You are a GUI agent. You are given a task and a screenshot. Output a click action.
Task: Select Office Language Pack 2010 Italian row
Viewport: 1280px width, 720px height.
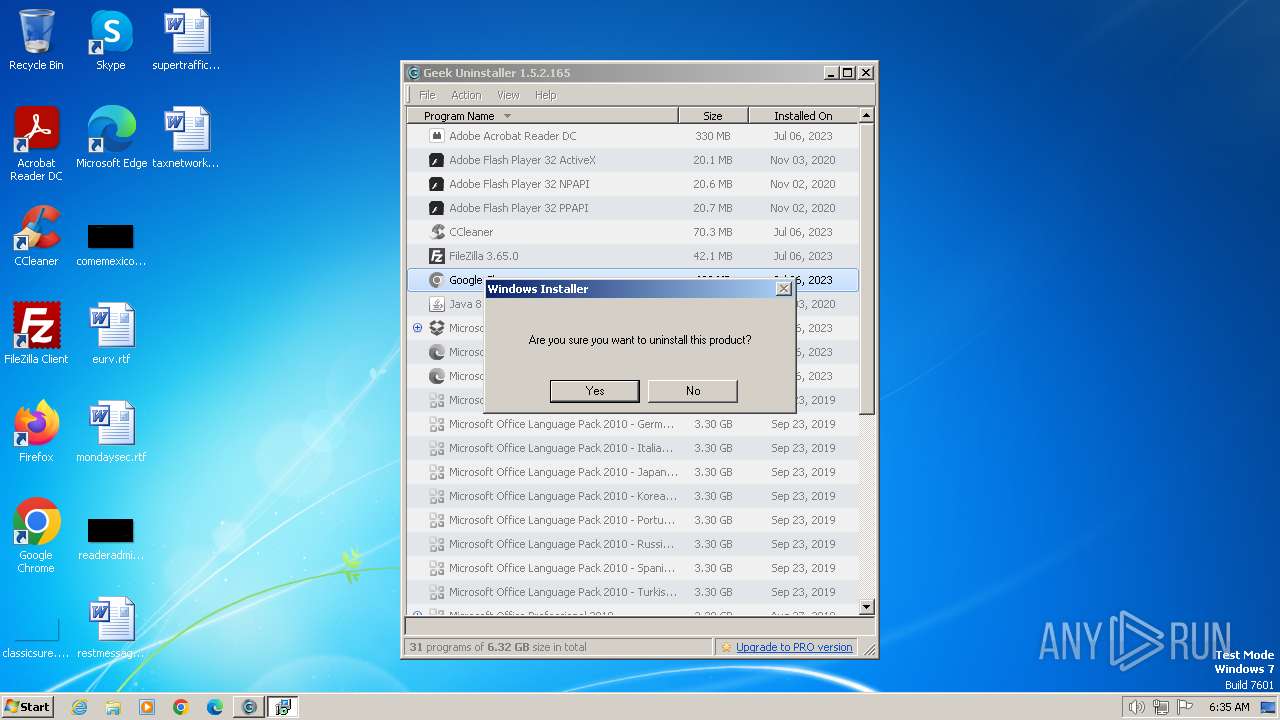[632, 448]
